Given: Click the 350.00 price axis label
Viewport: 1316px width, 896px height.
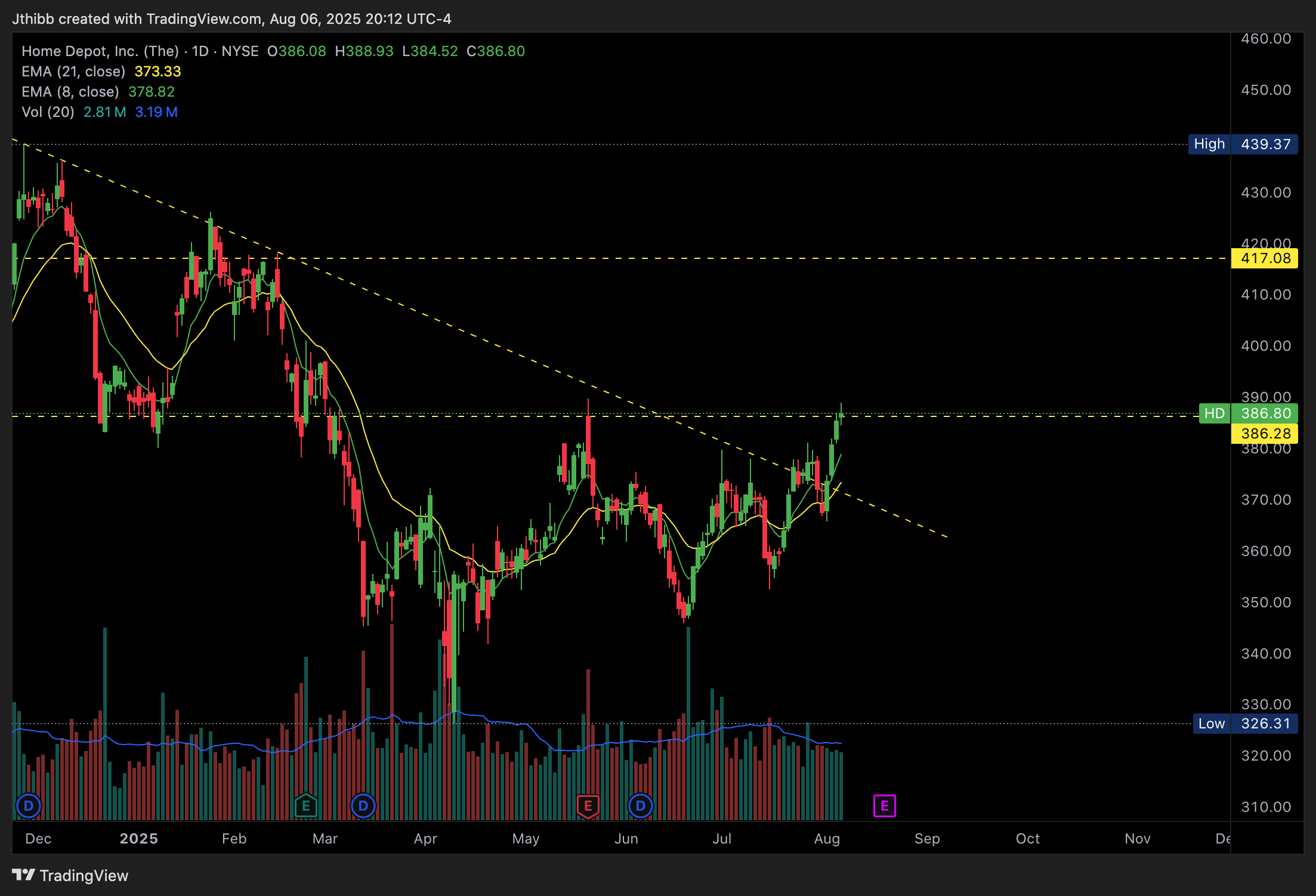Looking at the screenshot, I should click(x=1266, y=603).
